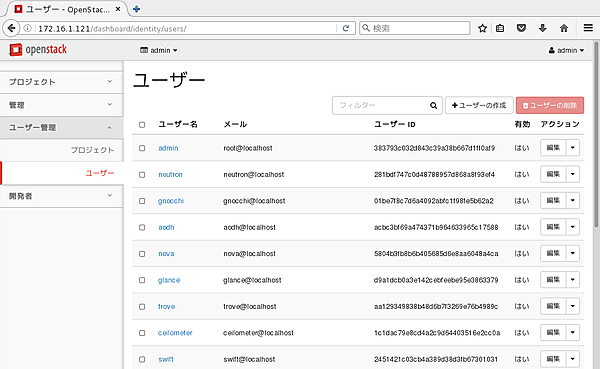Check the box for the neutron user row
The image size is (600, 369).
coord(142,175)
